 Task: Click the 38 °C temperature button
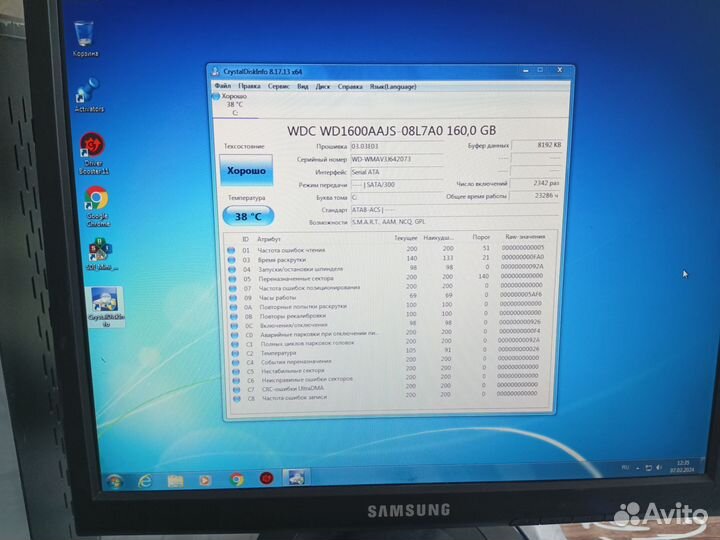click(245, 215)
